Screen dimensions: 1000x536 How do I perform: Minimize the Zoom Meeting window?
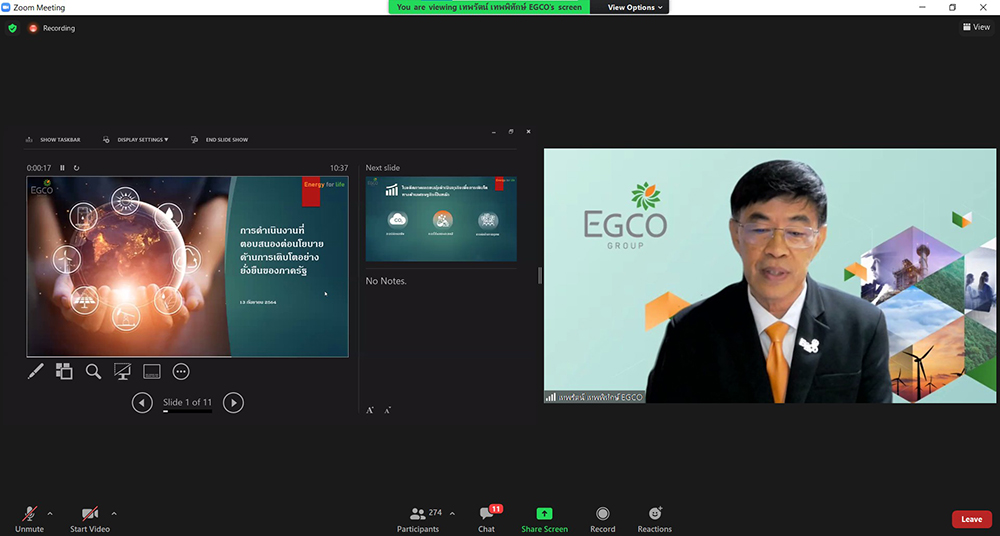[x=922, y=7]
